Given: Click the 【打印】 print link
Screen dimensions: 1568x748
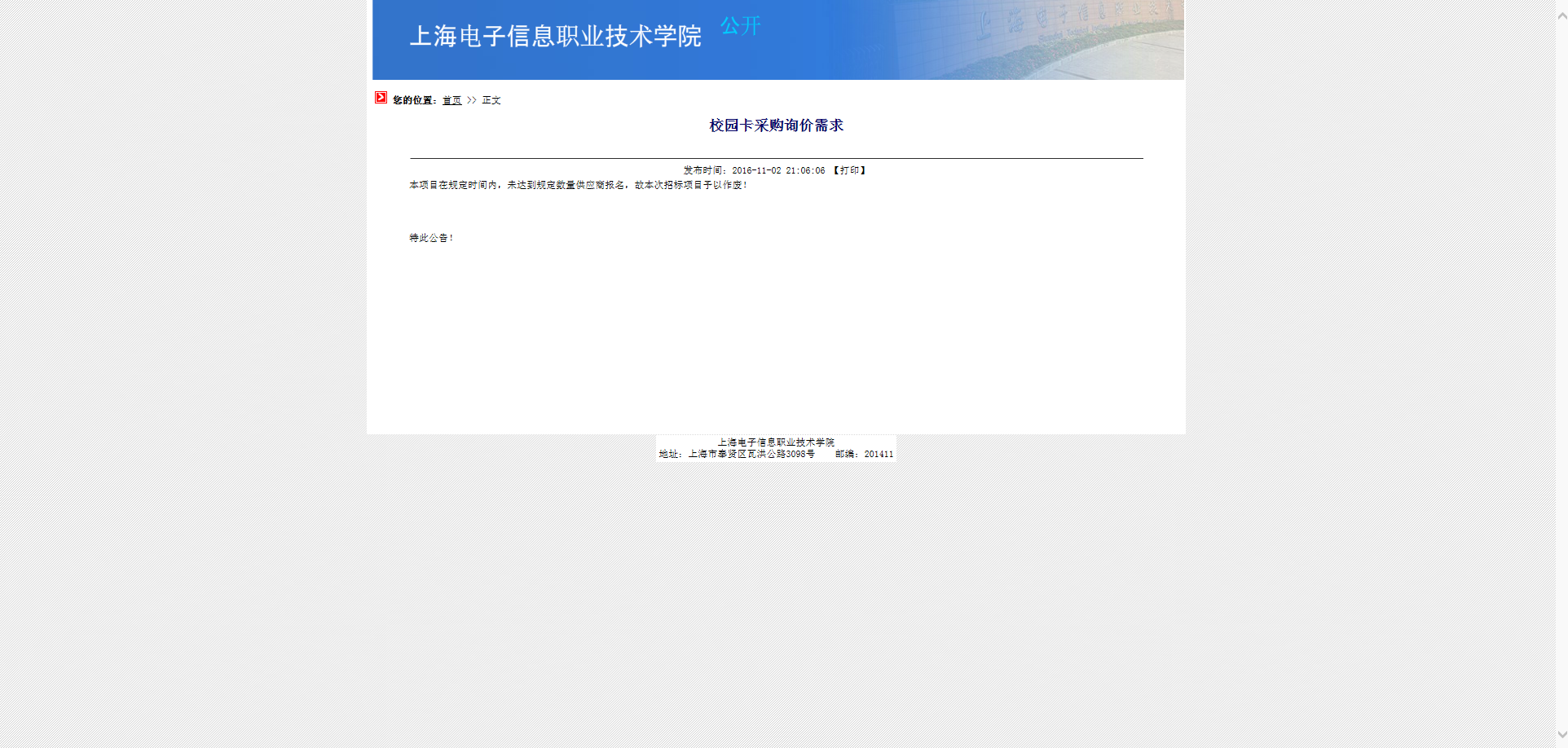Looking at the screenshot, I should coord(849,170).
